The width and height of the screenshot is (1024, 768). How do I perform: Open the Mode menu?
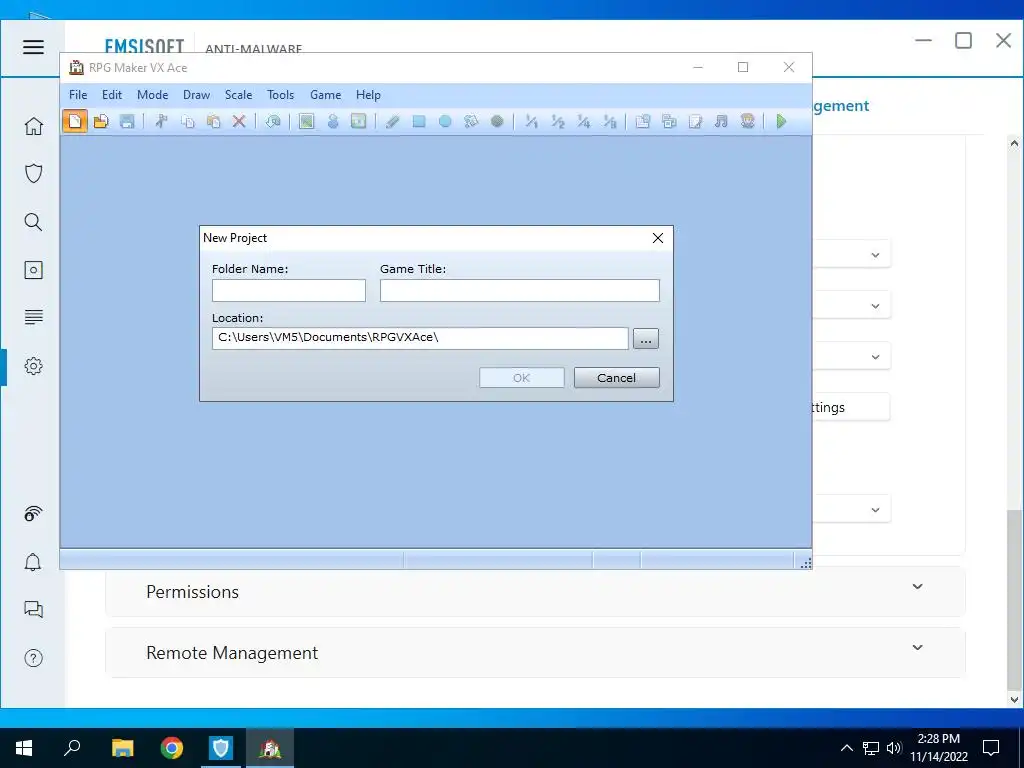[152, 95]
